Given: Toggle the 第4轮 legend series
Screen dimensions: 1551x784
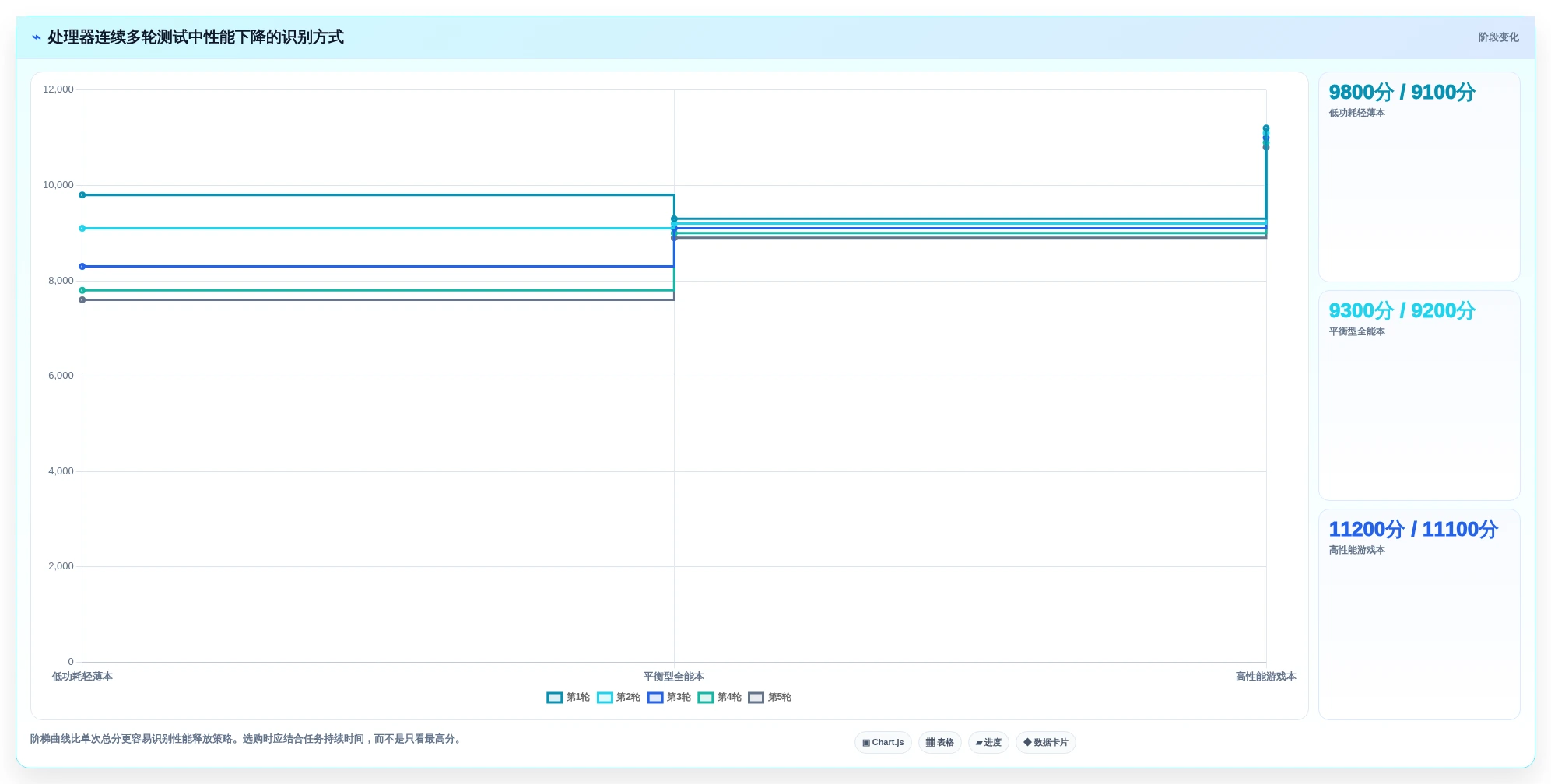Looking at the screenshot, I should [720, 698].
